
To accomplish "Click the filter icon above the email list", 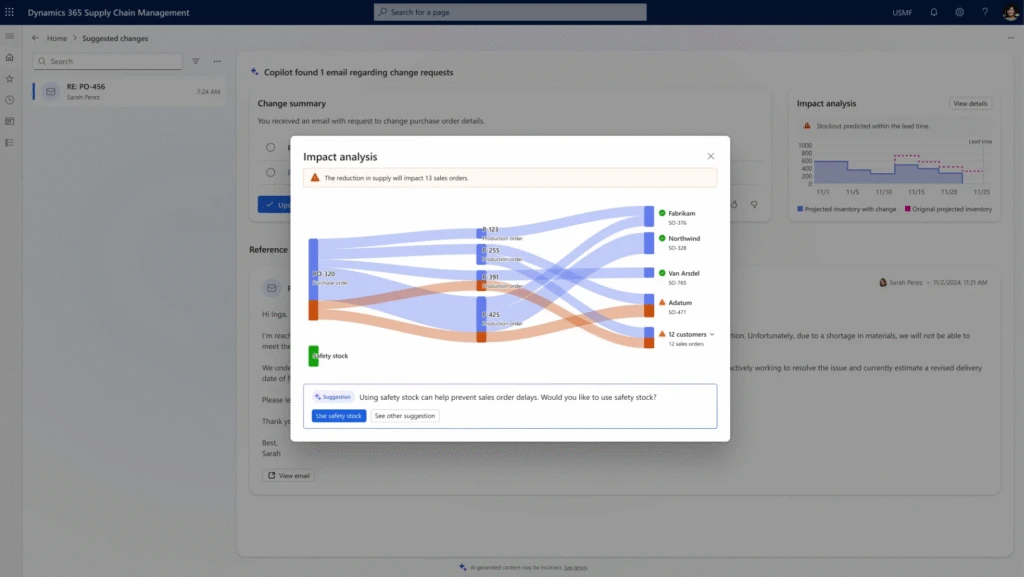I will point(196,61).
